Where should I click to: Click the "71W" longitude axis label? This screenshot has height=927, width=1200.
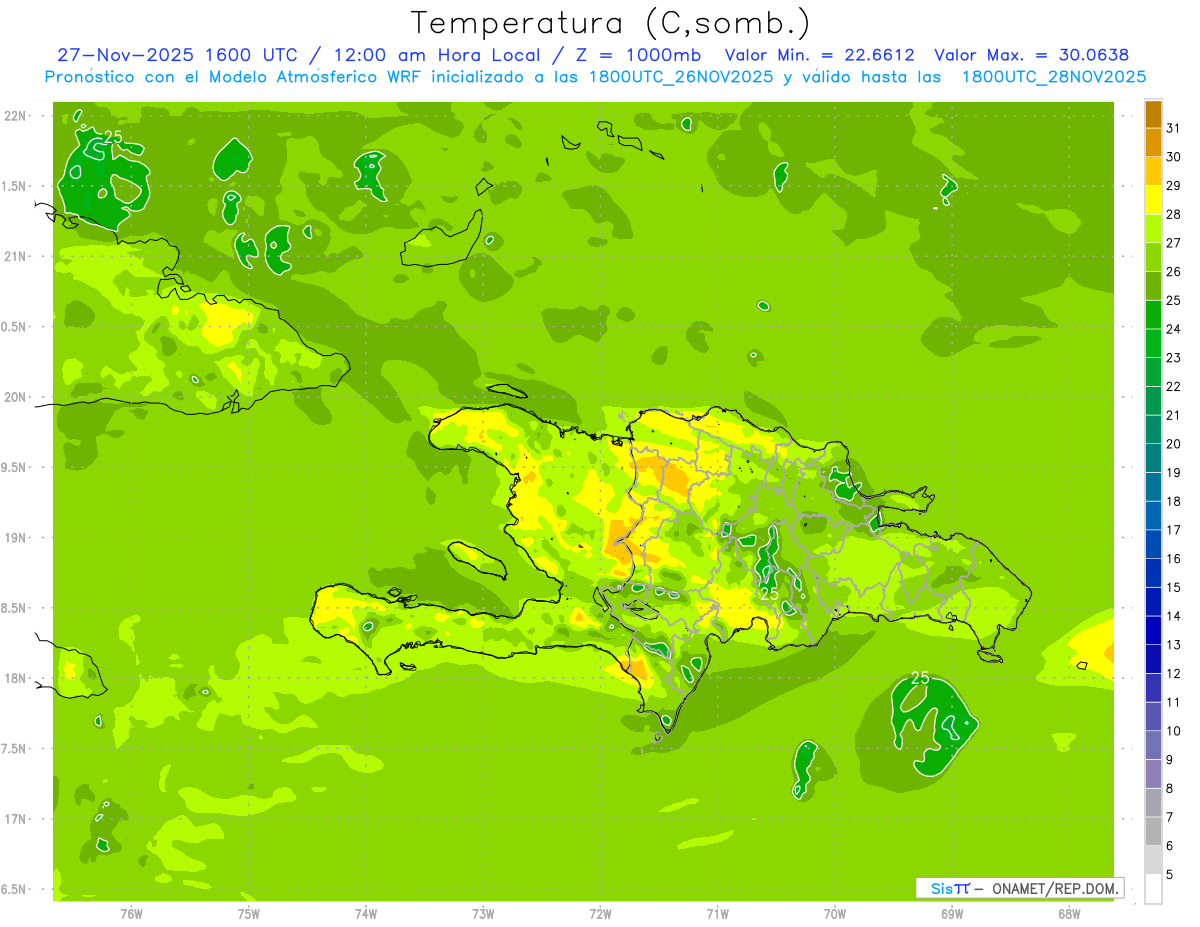coord(717,914)
